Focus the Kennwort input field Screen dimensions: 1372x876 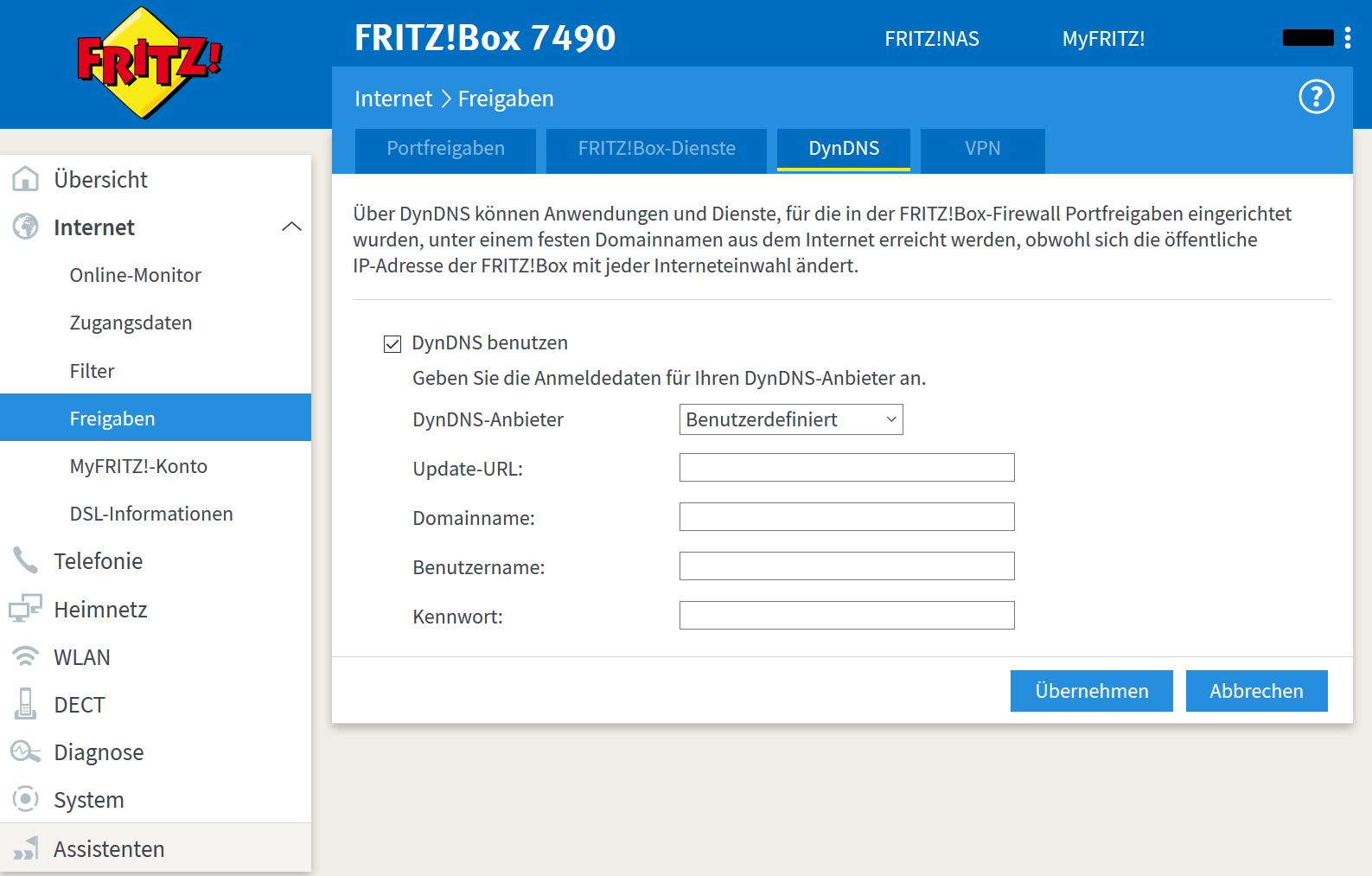[847, 616]
